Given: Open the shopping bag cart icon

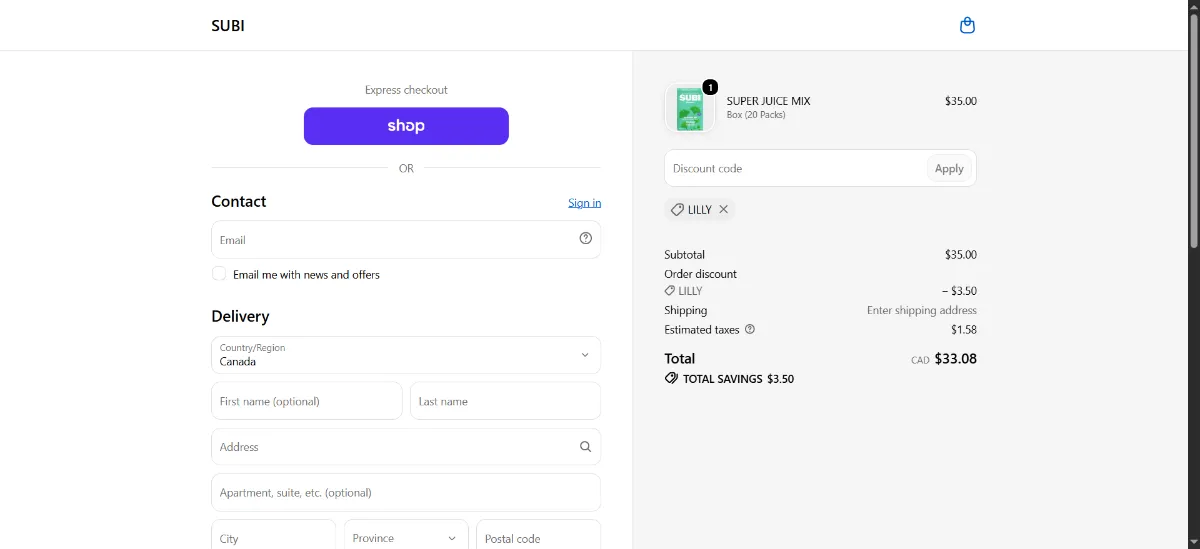Looking at the screenshot, I should pos(967,25).
